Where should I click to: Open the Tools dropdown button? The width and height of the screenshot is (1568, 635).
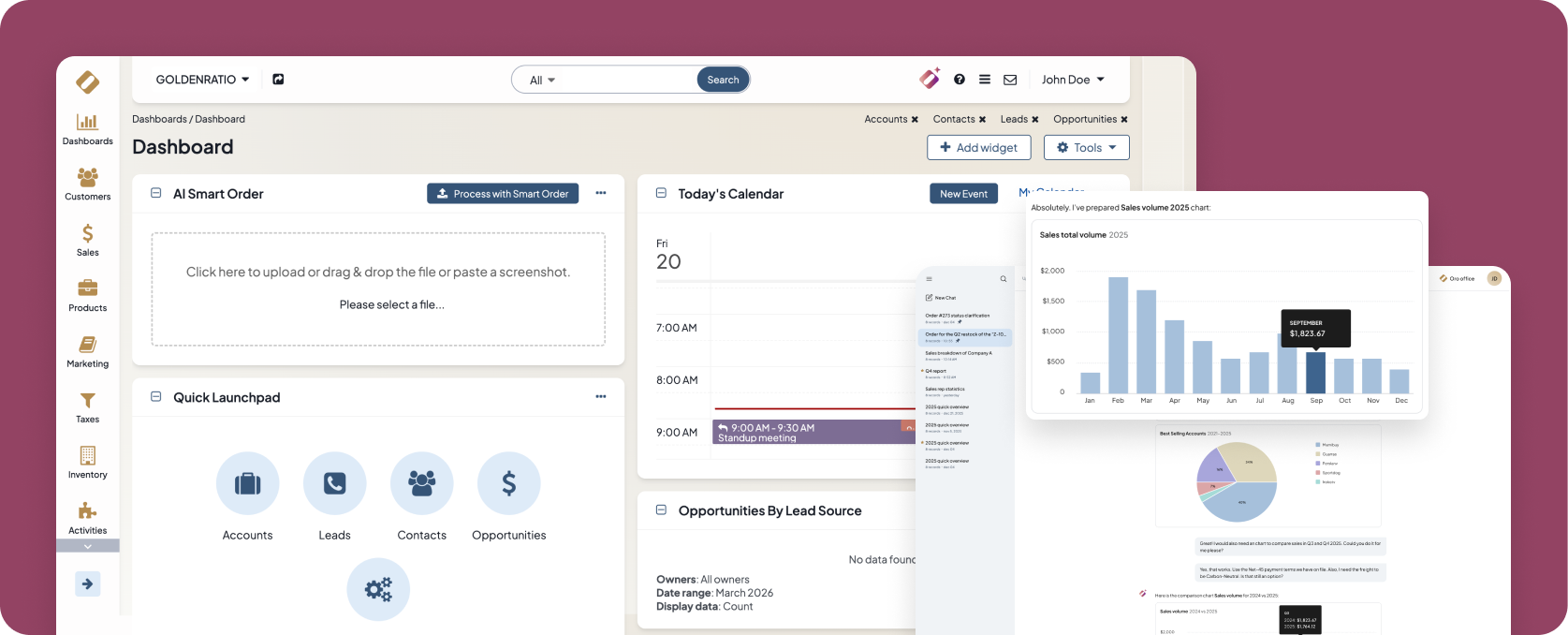click(x=1087, y=148)
